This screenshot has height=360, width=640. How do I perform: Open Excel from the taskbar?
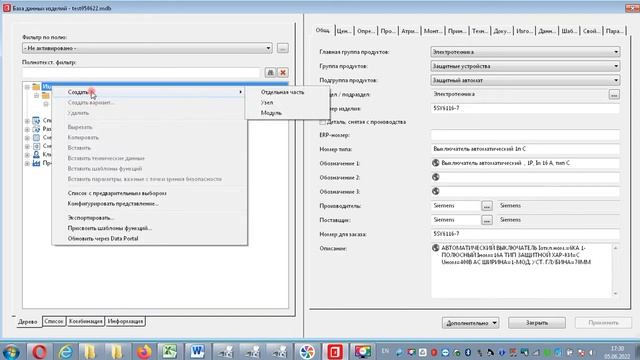point(170,351)
